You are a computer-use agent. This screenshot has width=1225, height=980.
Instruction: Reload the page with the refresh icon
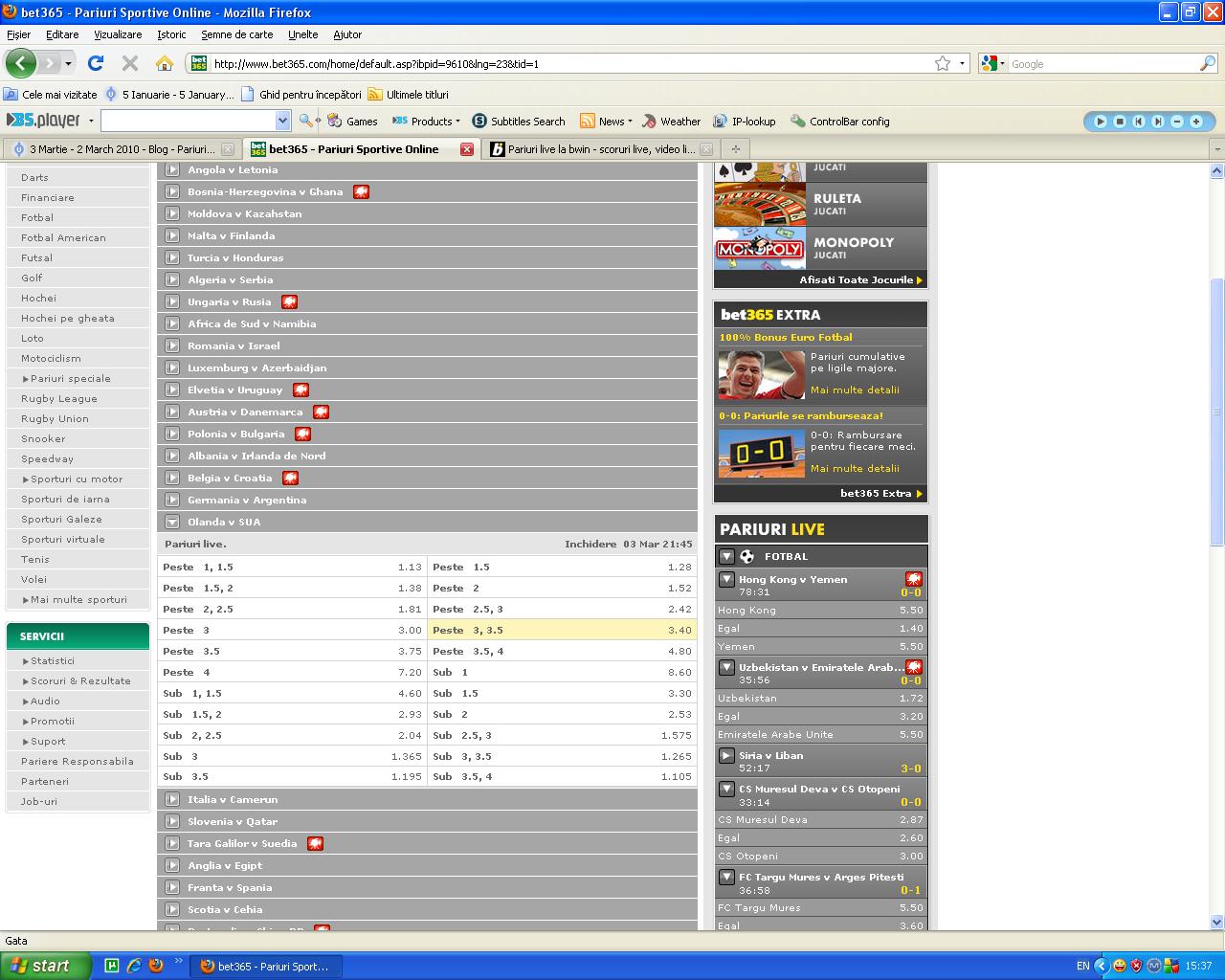click(95, 63)
